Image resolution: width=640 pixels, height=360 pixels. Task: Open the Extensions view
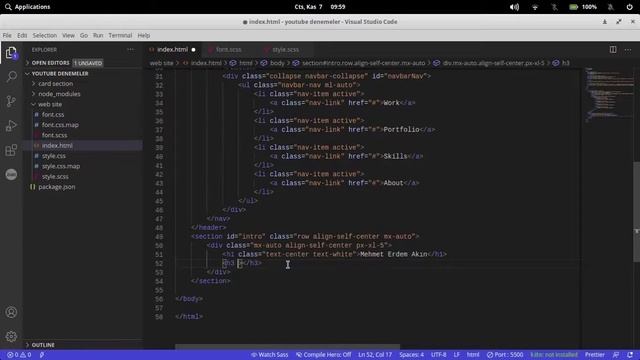[x=11, y=150]
